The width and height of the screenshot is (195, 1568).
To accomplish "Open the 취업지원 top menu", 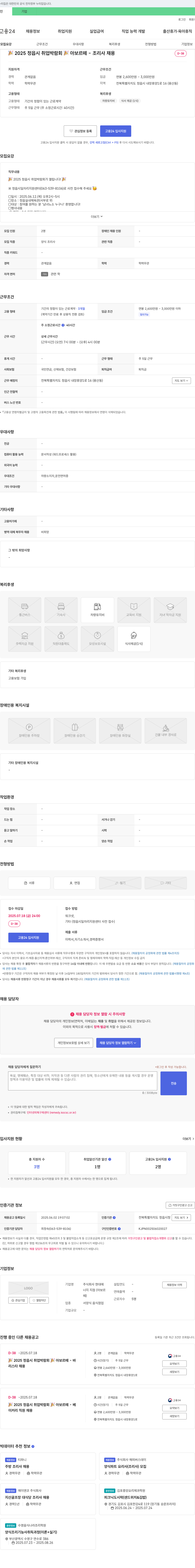I will 65,31.
